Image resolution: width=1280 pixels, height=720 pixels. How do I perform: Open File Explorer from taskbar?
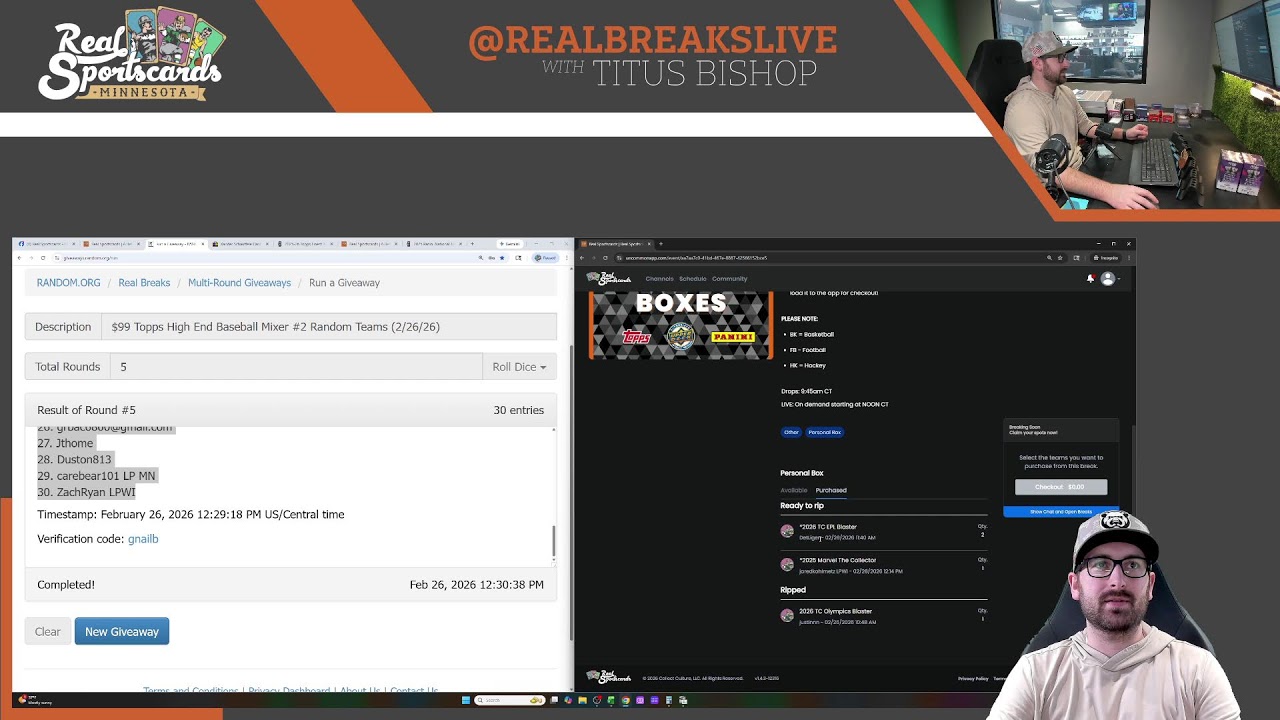pos(582,700)
